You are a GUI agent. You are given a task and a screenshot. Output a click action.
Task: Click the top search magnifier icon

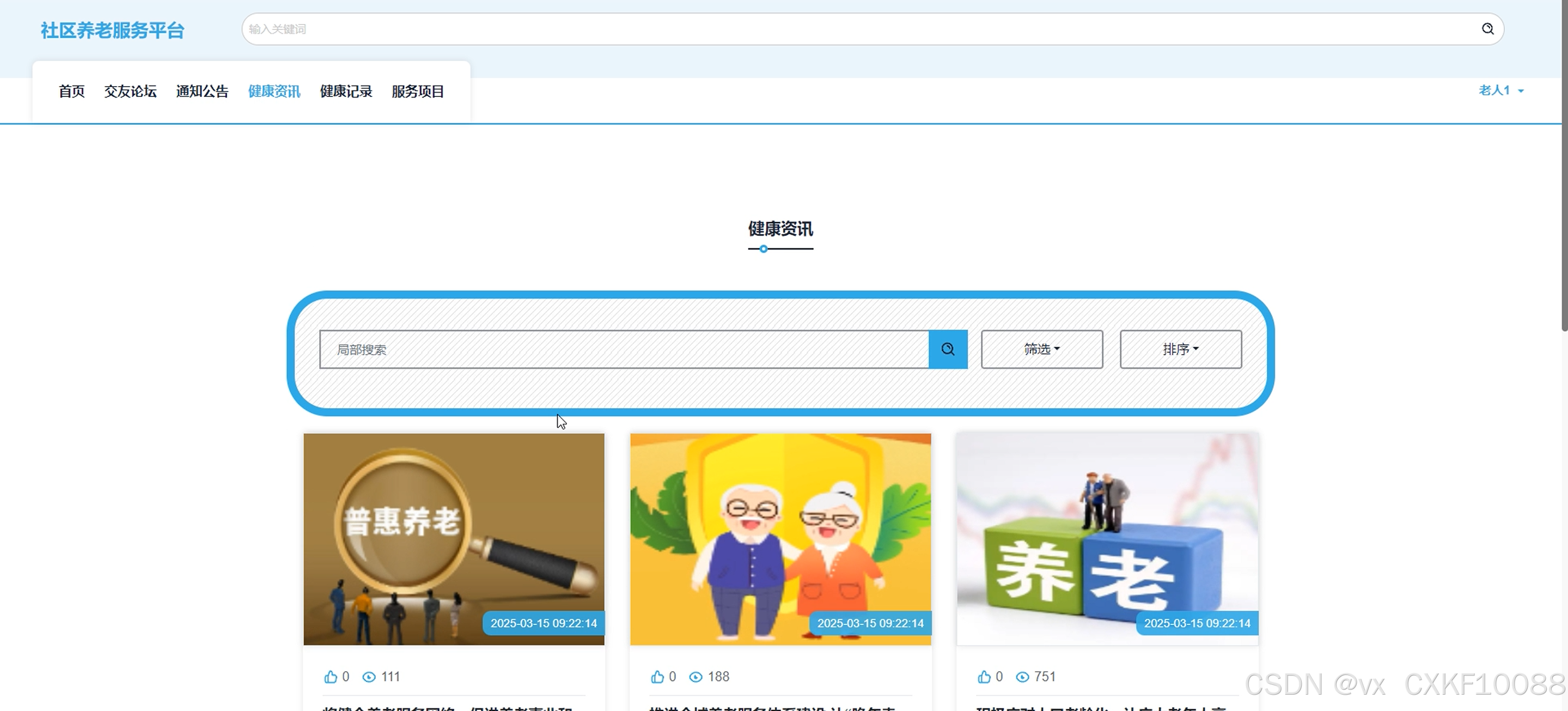tap(1487, 29)
